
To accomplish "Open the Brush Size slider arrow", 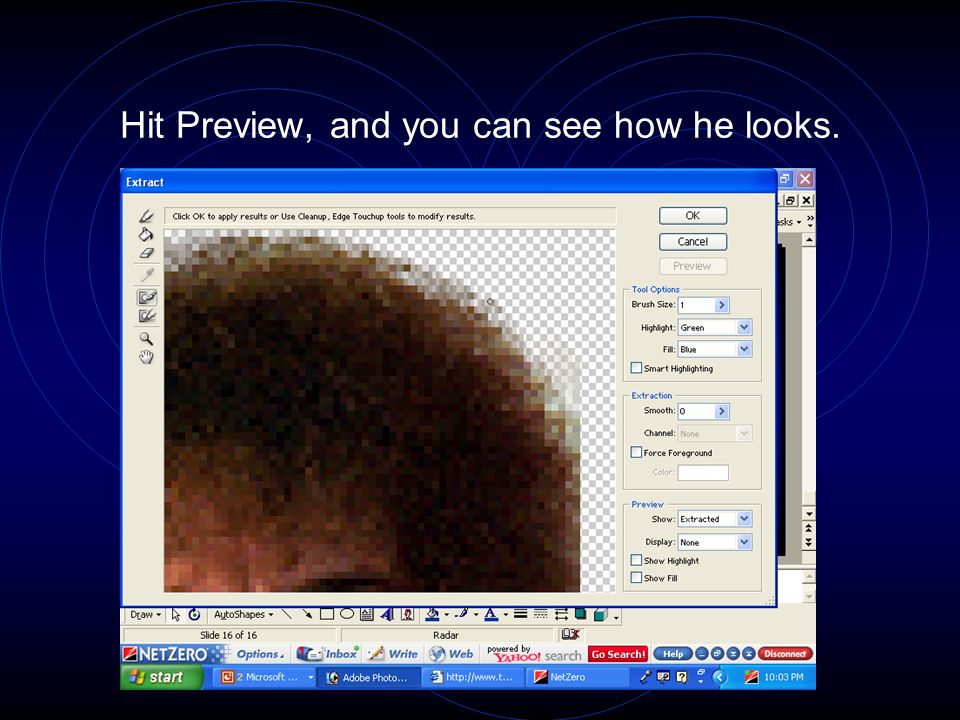I will [722, 305].
